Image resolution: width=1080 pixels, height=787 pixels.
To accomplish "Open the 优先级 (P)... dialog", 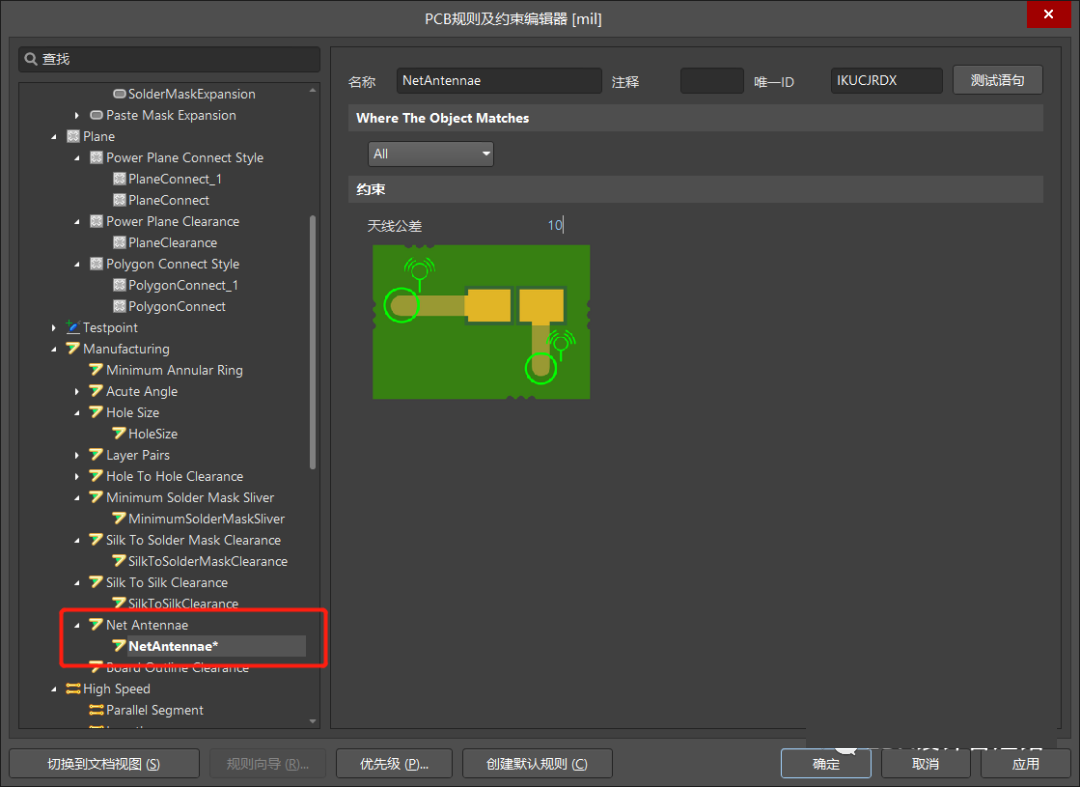I will (x=394, y=764).
